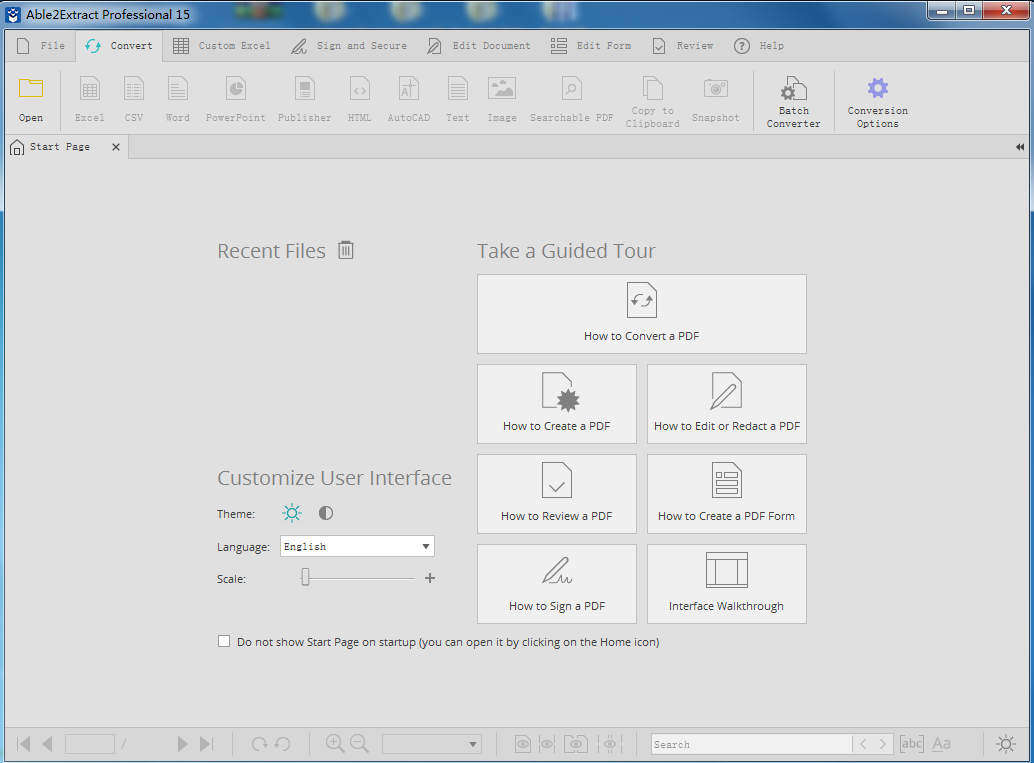Click Copy to Clipboard icon
The image size is (1034, 763).
coord(653,88)
